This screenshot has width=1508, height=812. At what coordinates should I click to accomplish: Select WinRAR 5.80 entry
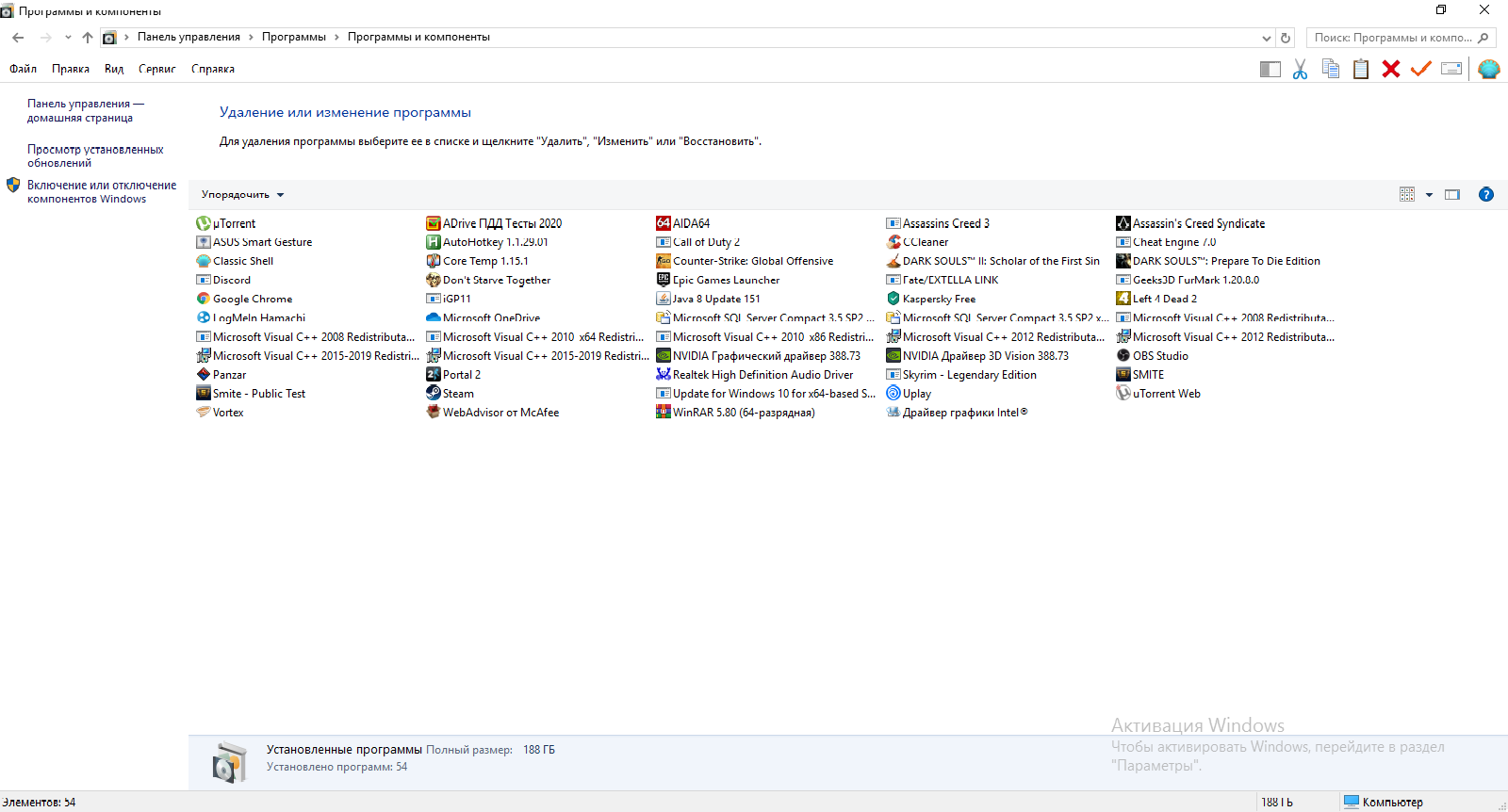click(x=736, y=413)
